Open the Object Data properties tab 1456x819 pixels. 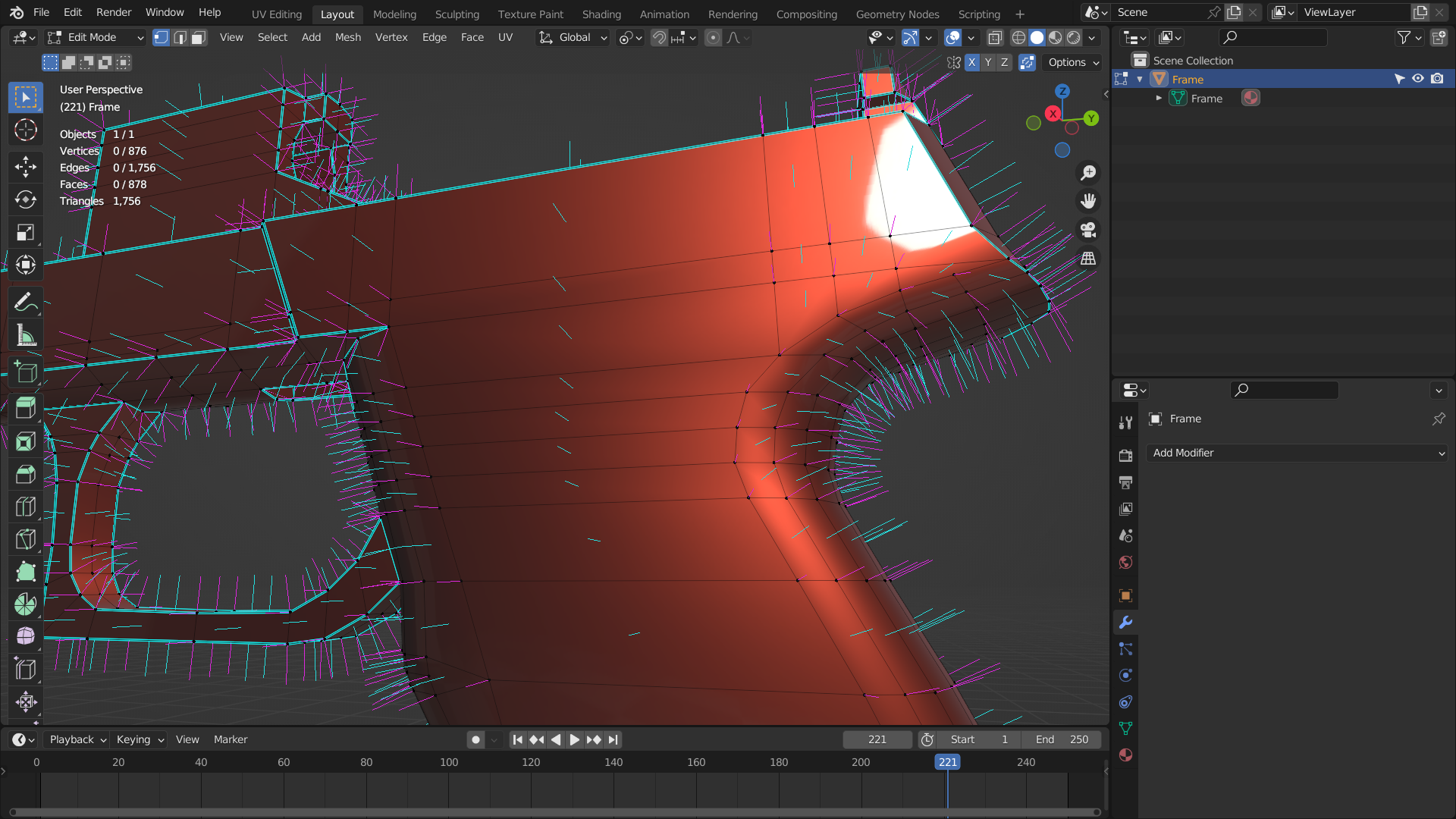point(1125,729)
